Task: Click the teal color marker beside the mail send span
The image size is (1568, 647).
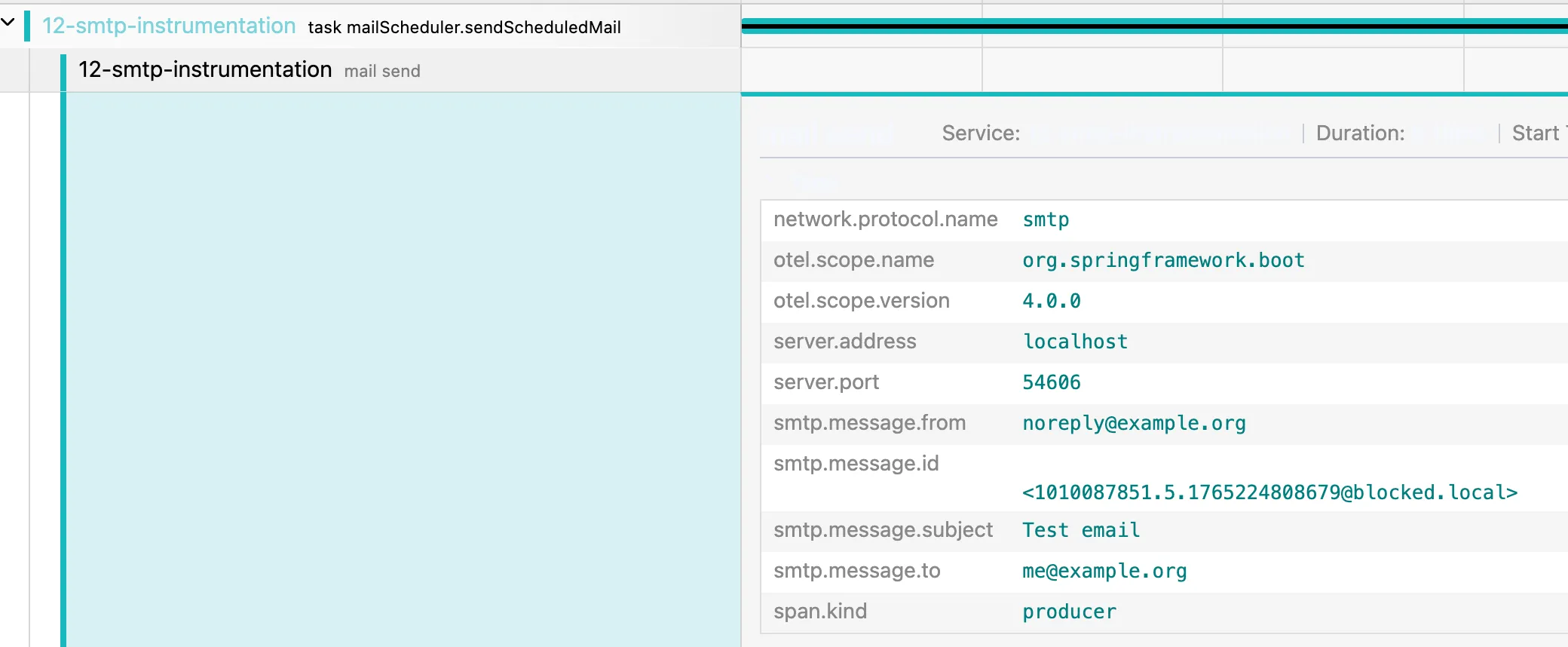Action: pos(63,70)
